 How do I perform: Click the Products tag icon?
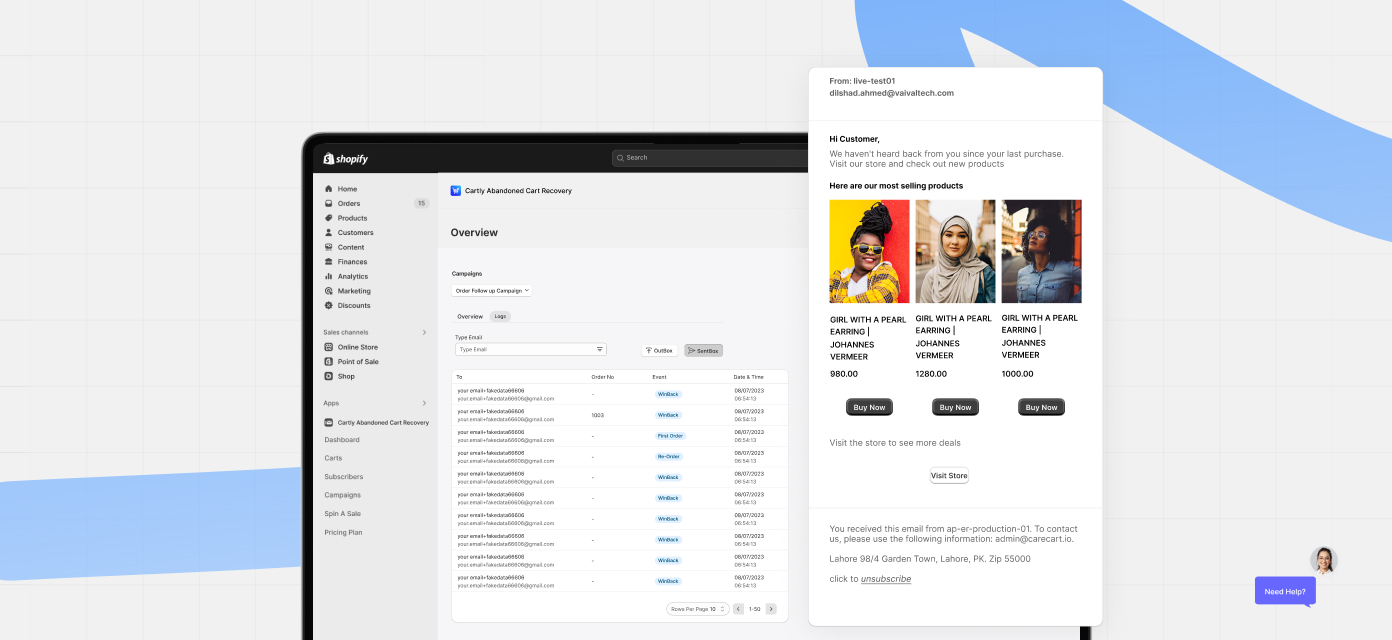329,218
